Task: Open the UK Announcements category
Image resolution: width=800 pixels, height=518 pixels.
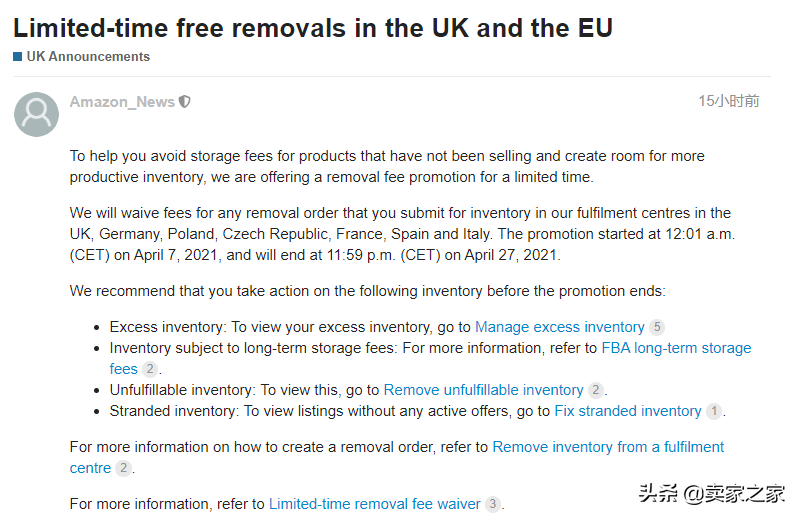Action: (x=88, y=57)
